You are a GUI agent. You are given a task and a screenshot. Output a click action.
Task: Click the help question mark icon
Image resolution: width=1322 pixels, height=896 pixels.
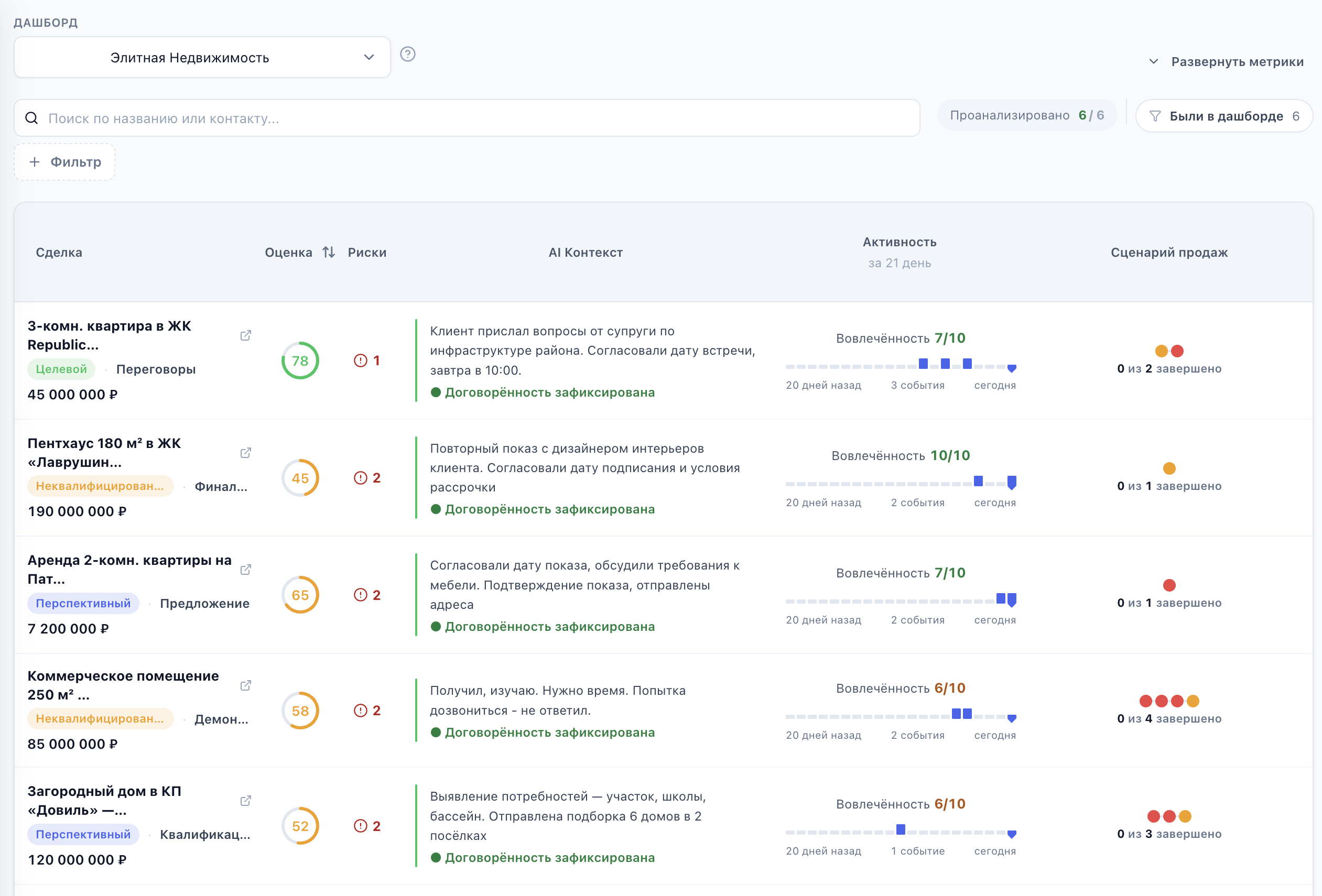pyautogui.click(x=408, y=54)
